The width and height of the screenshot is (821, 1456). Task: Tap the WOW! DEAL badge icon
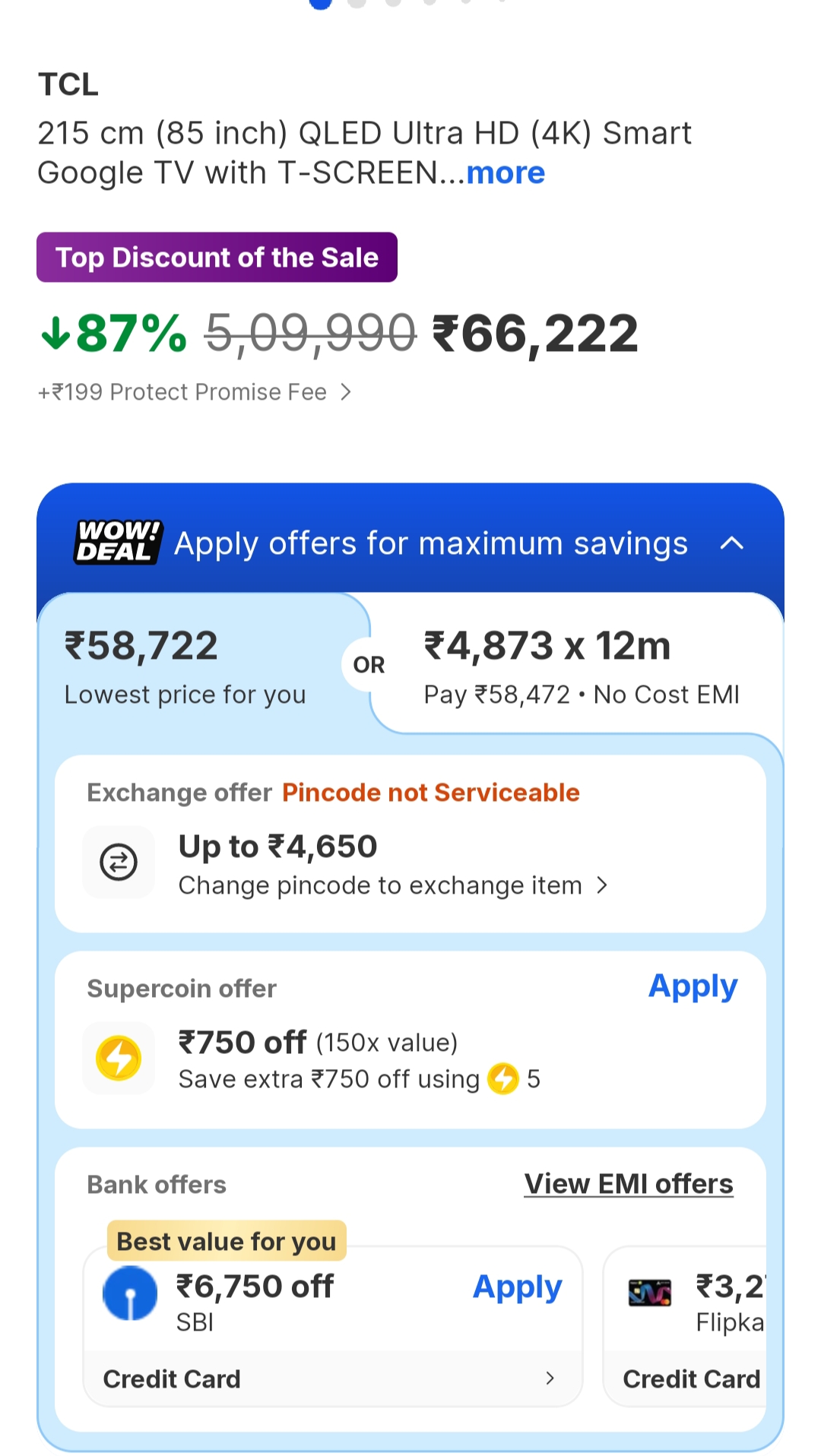pos(118,543)
